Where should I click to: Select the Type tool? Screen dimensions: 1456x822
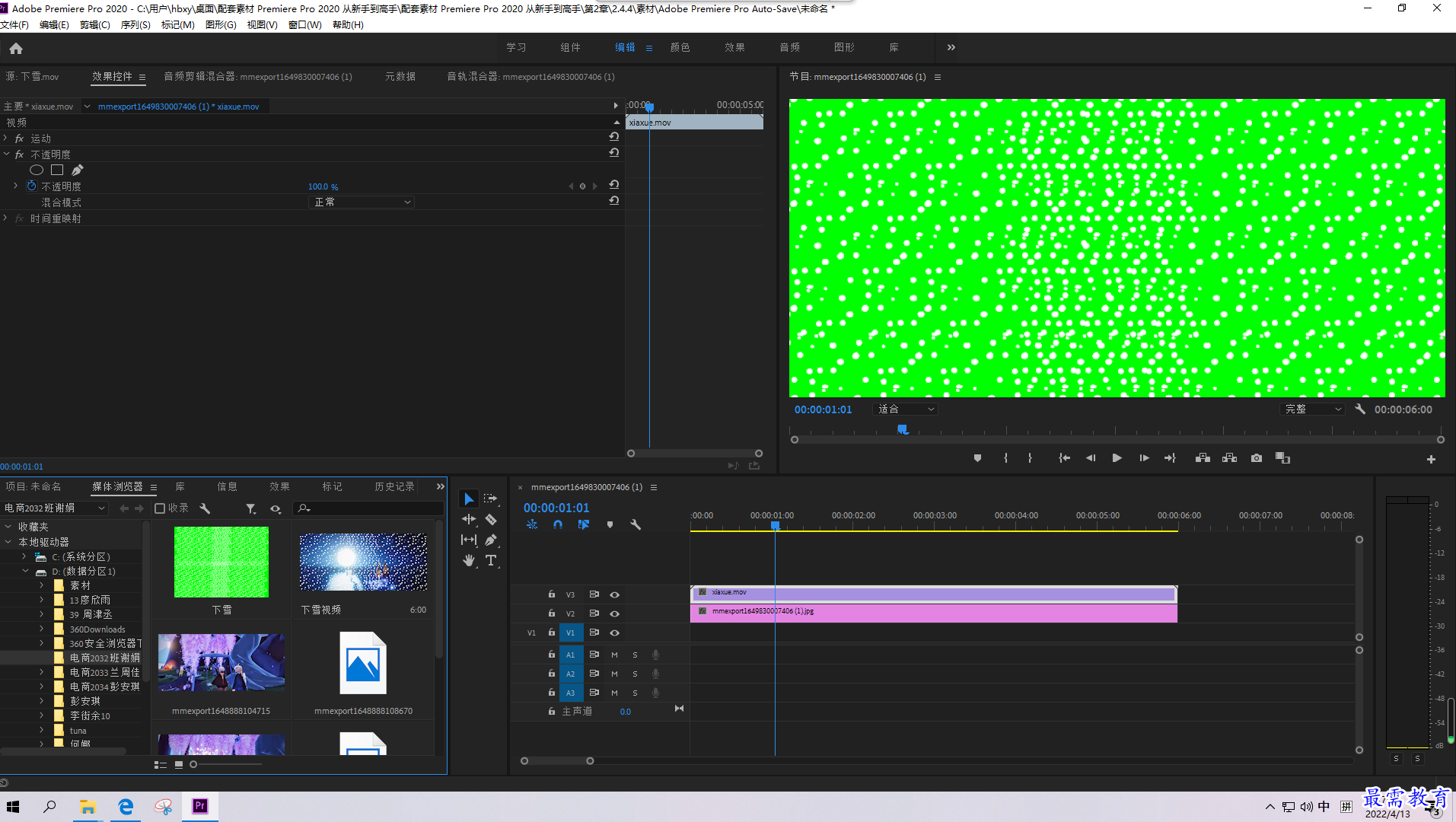[491, 561]
